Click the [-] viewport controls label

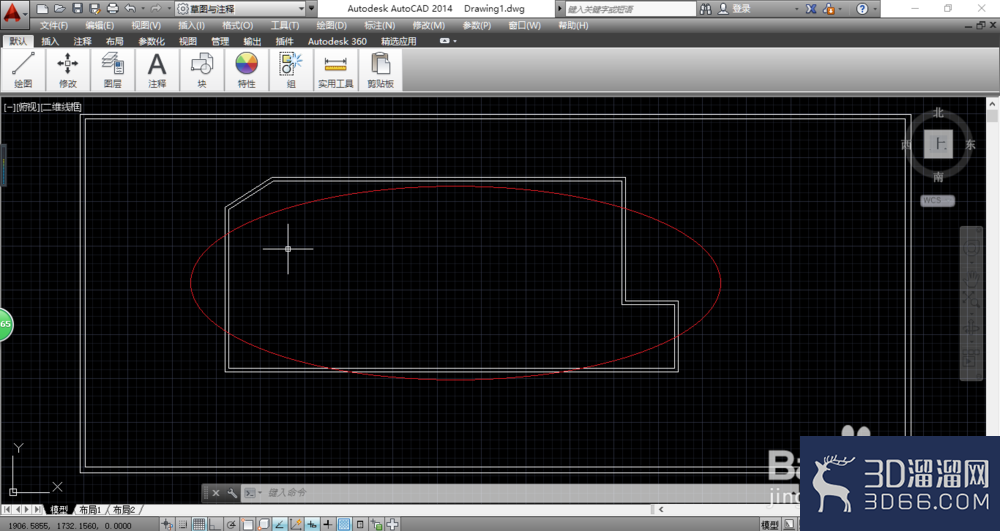click(10, 107)
